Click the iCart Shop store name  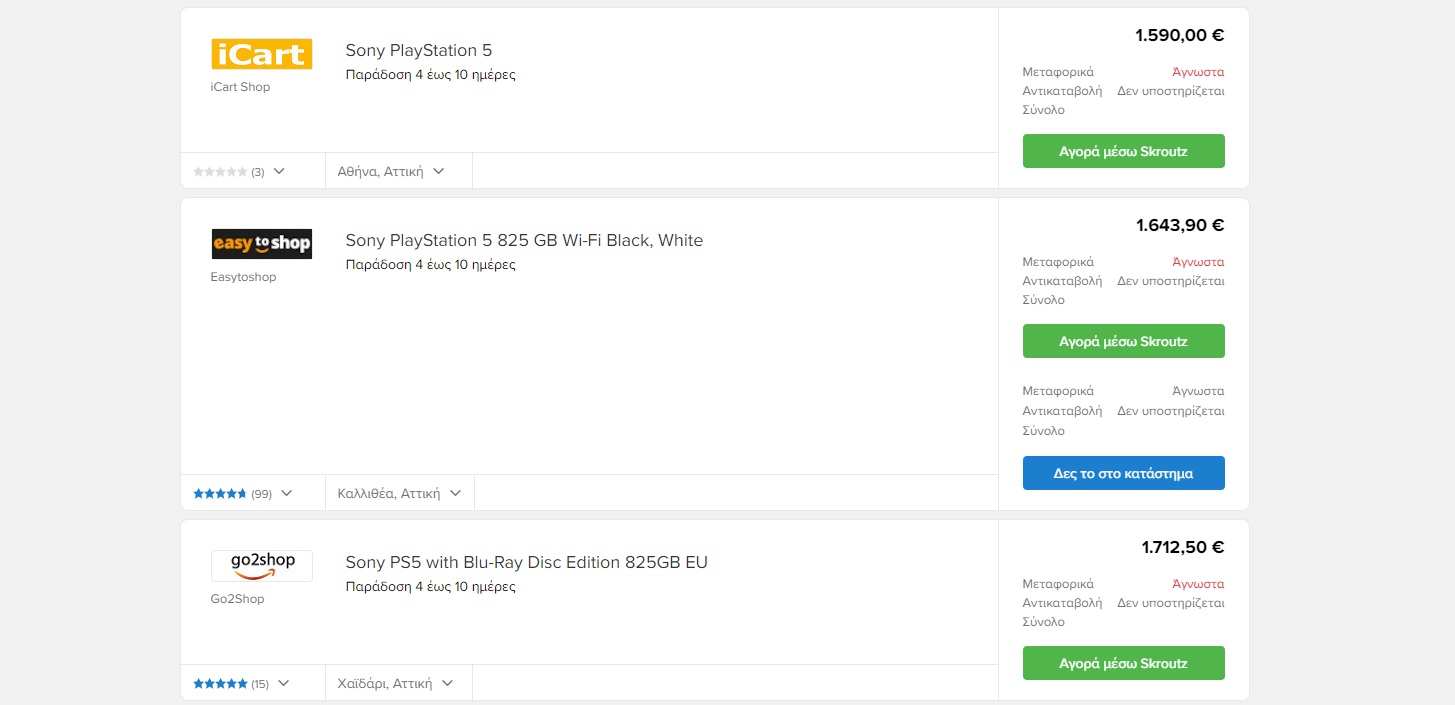click(x=240, y=87)
